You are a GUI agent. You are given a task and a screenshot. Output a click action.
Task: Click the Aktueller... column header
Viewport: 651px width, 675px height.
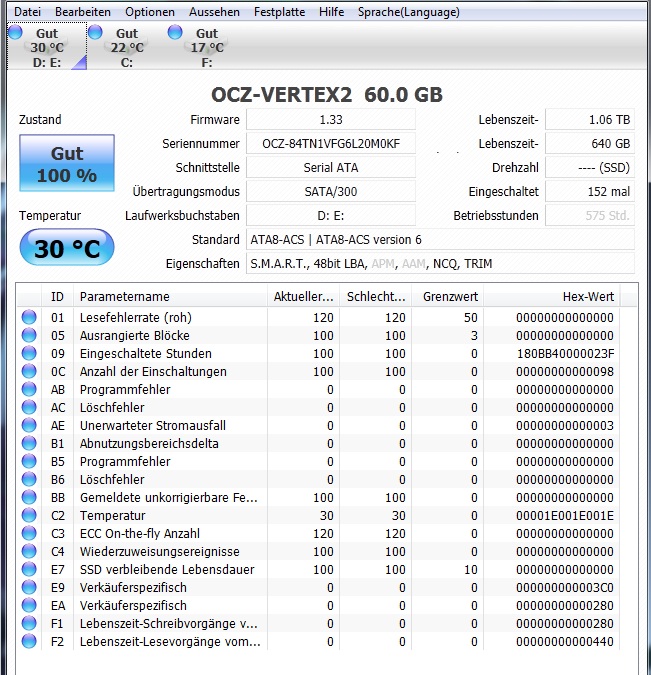coord(304,296)
